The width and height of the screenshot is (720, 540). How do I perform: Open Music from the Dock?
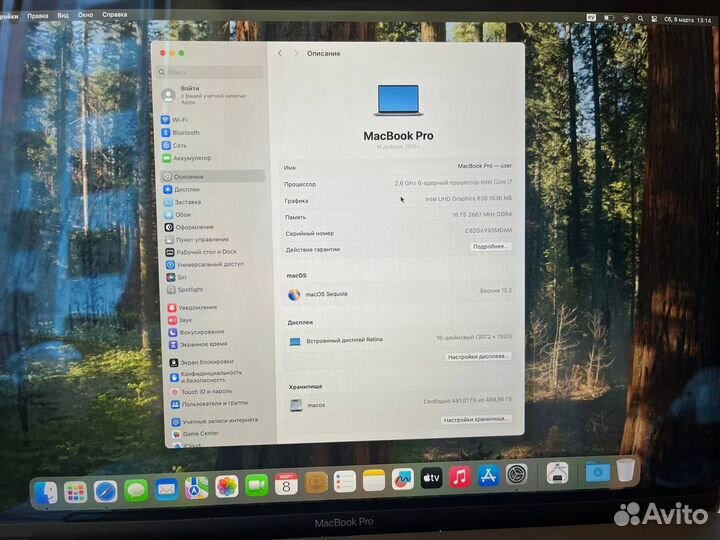click(460, 477)
